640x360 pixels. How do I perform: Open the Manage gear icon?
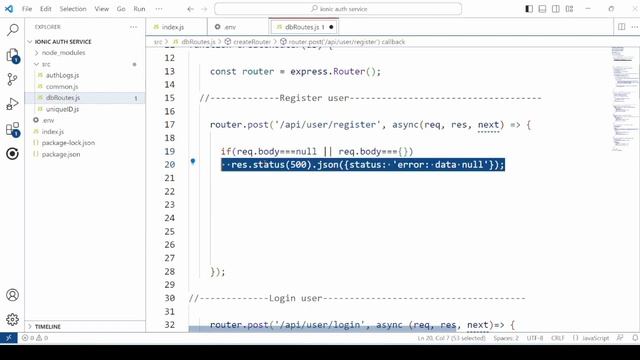(13, 319)
